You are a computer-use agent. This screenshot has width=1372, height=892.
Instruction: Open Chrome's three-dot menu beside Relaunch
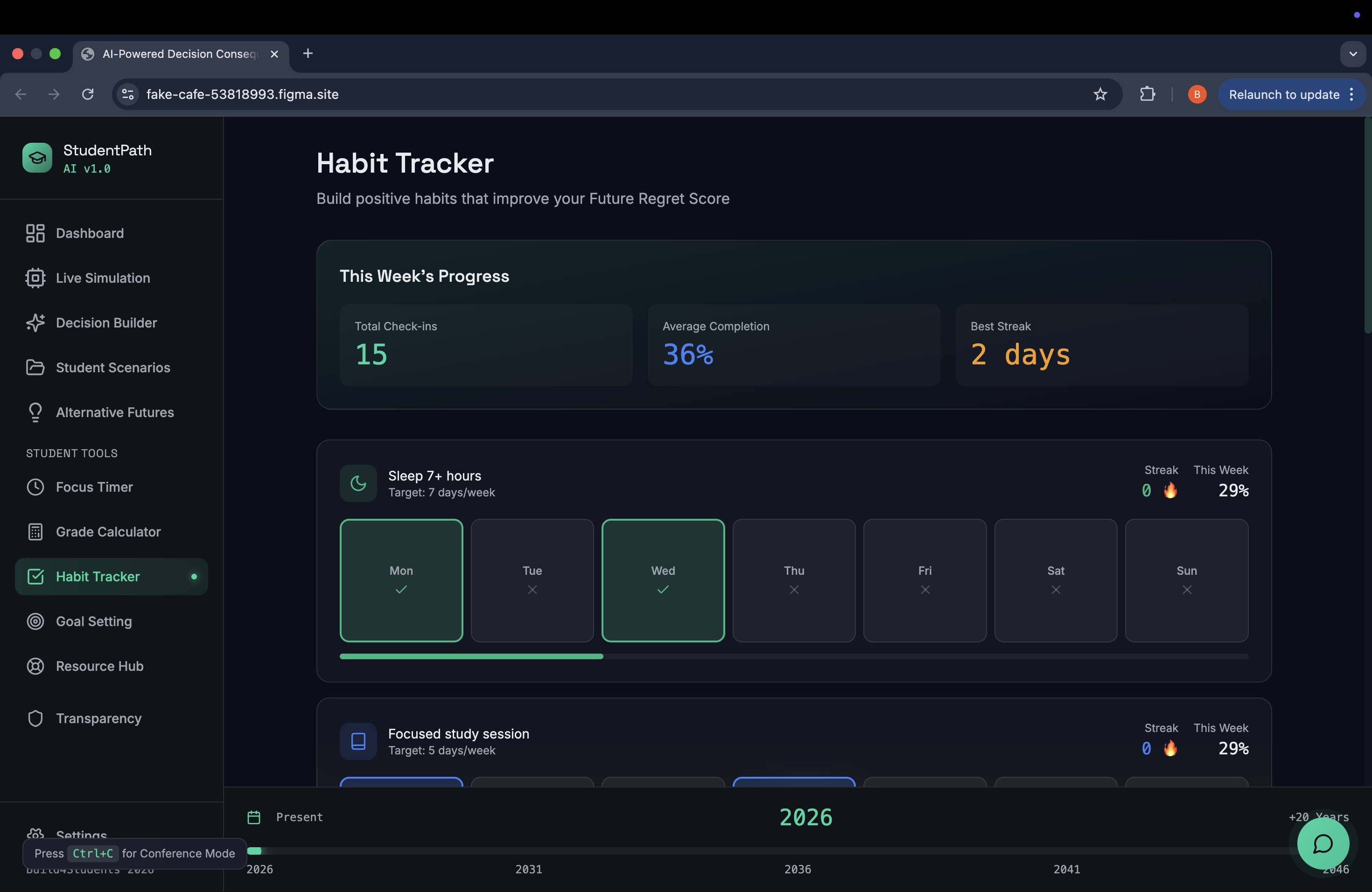coord(1351,95)
